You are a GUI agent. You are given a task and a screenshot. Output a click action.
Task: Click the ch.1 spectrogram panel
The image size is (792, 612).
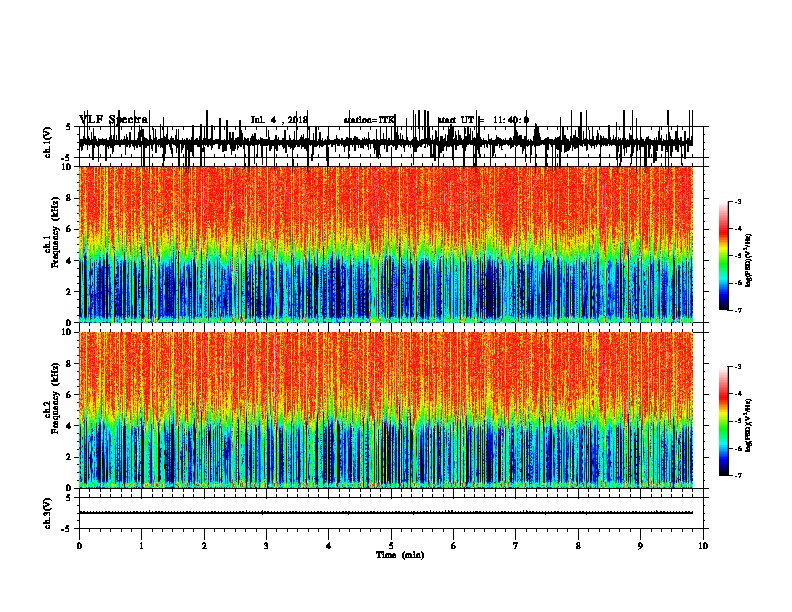(x=386, y=244)
